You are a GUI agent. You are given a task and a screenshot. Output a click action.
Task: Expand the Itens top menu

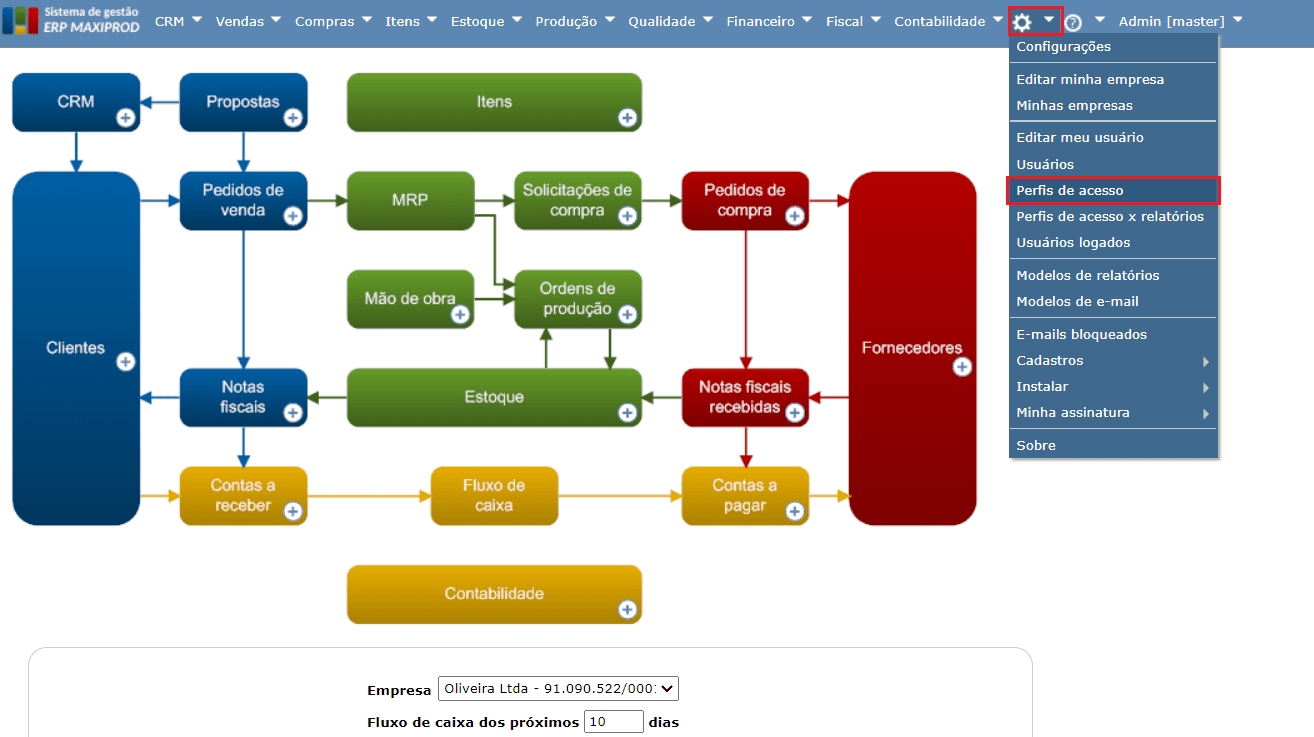click(x=413, y=21)
